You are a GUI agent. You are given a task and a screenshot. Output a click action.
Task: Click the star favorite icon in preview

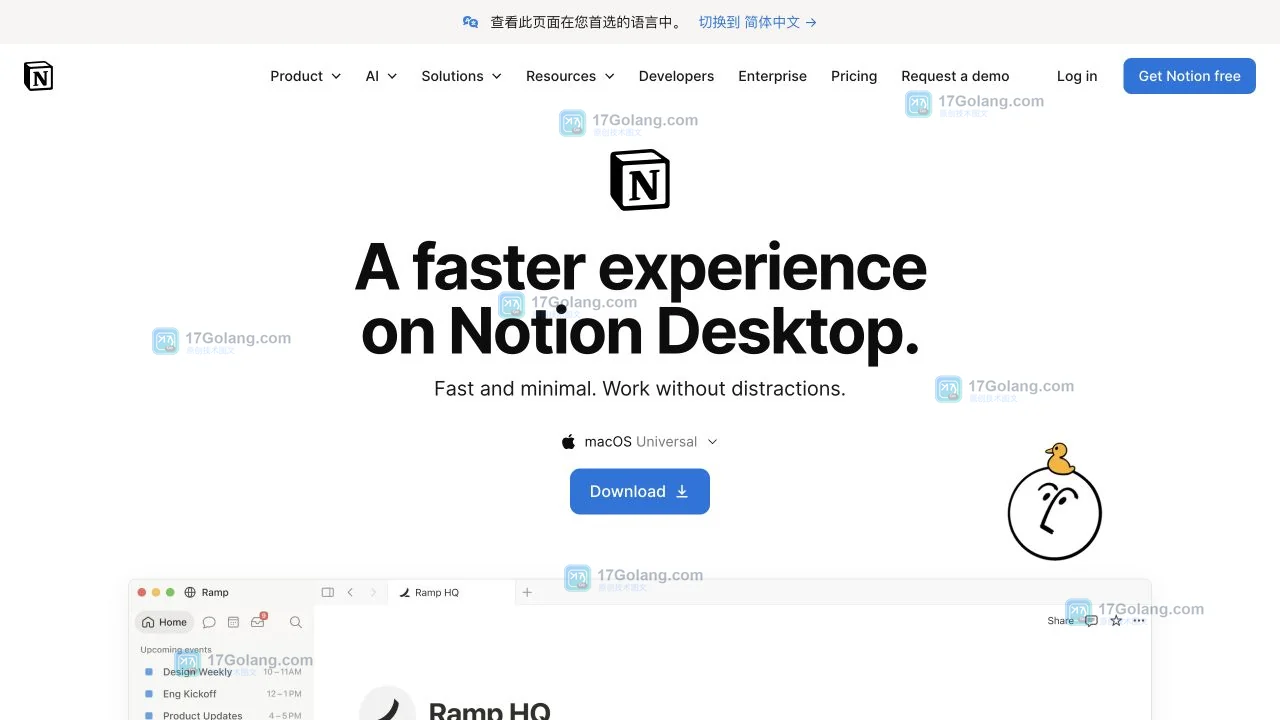[1116, 621]
